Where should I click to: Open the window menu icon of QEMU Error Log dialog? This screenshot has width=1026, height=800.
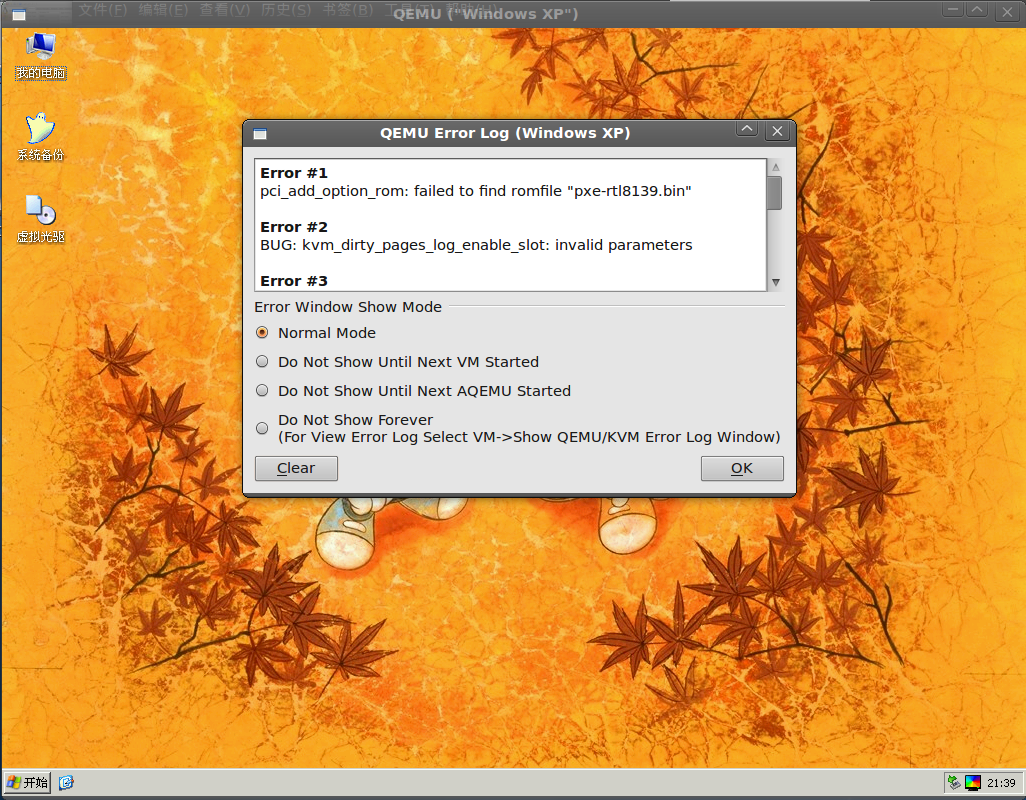pos(260,133)
